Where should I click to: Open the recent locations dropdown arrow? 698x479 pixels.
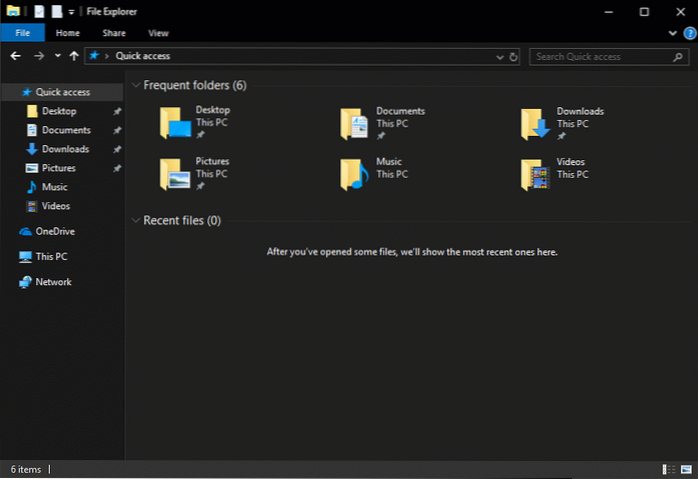coord(58,57)
